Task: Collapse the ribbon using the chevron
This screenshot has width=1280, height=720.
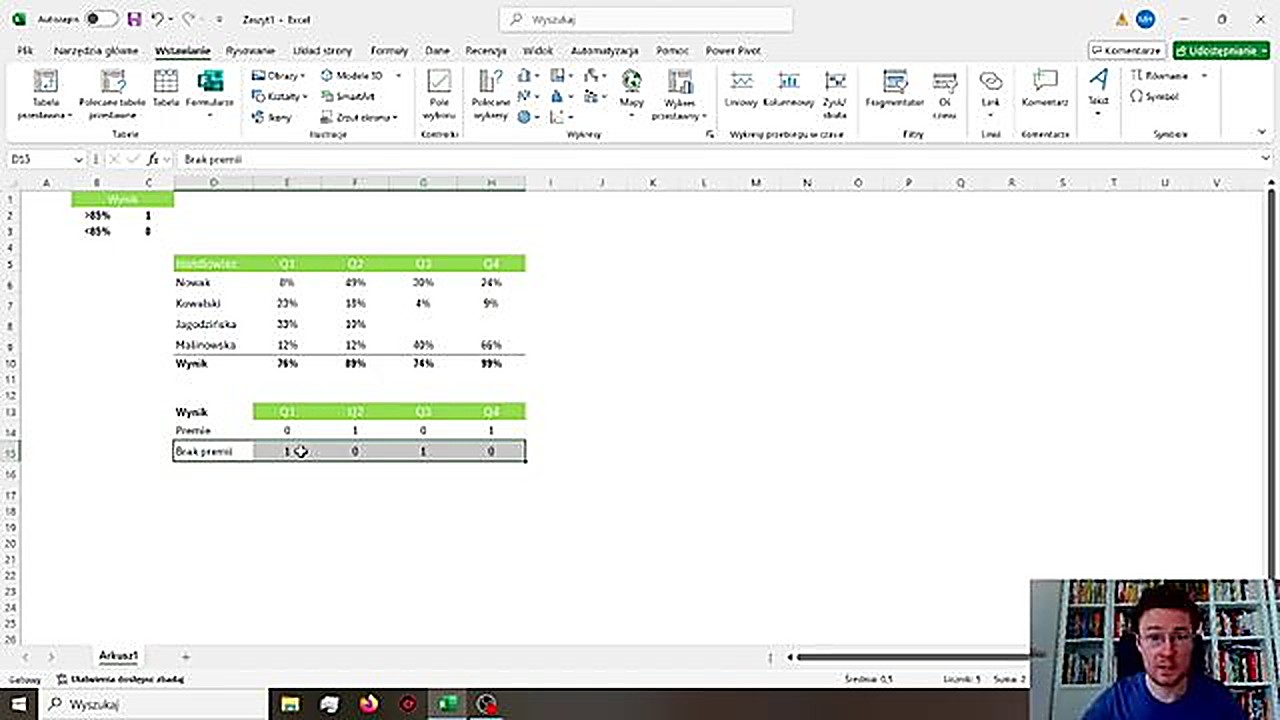Action: [1262, 132]
